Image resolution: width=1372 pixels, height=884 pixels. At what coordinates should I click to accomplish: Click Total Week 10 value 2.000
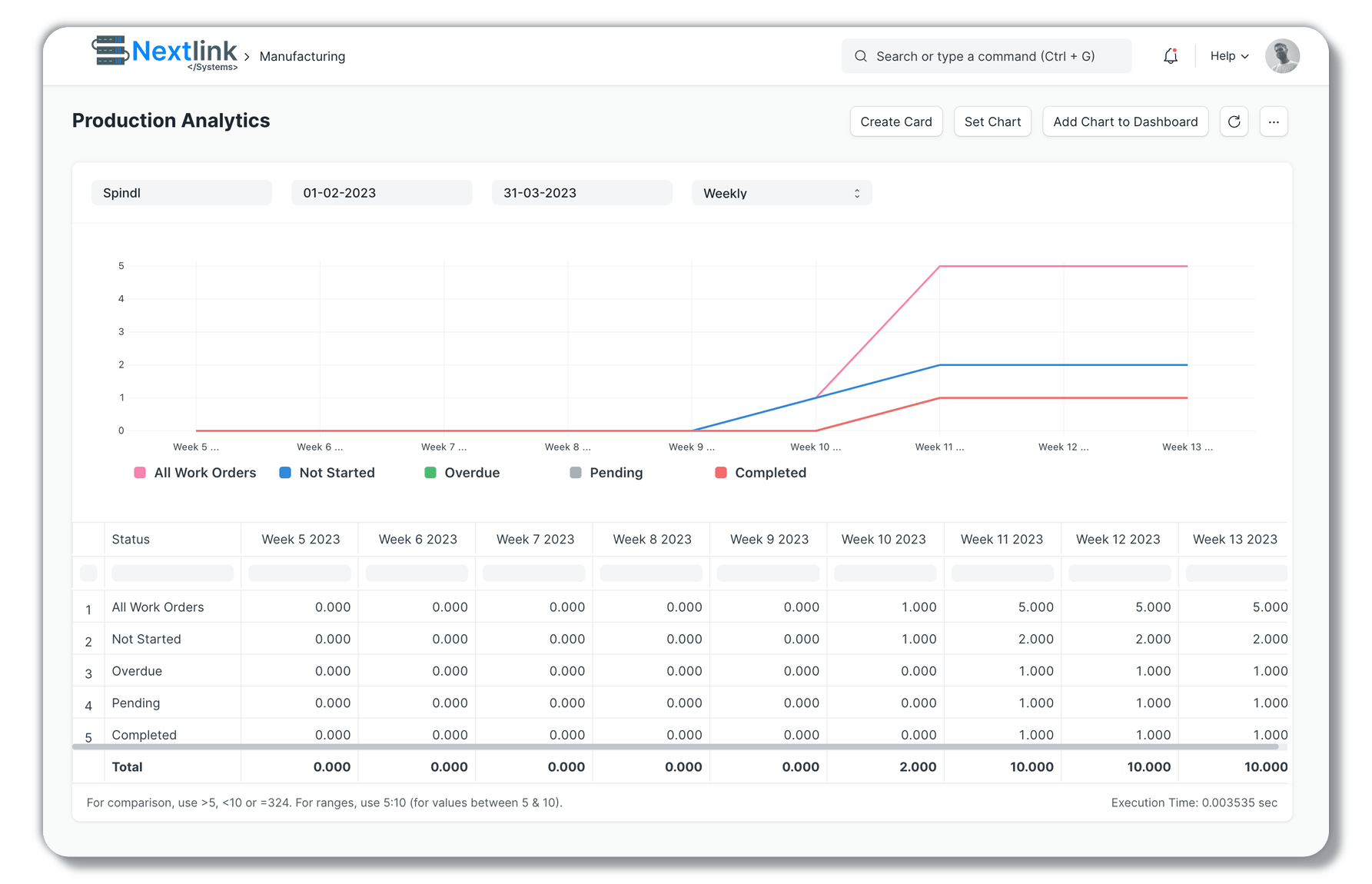click(918, 767)
